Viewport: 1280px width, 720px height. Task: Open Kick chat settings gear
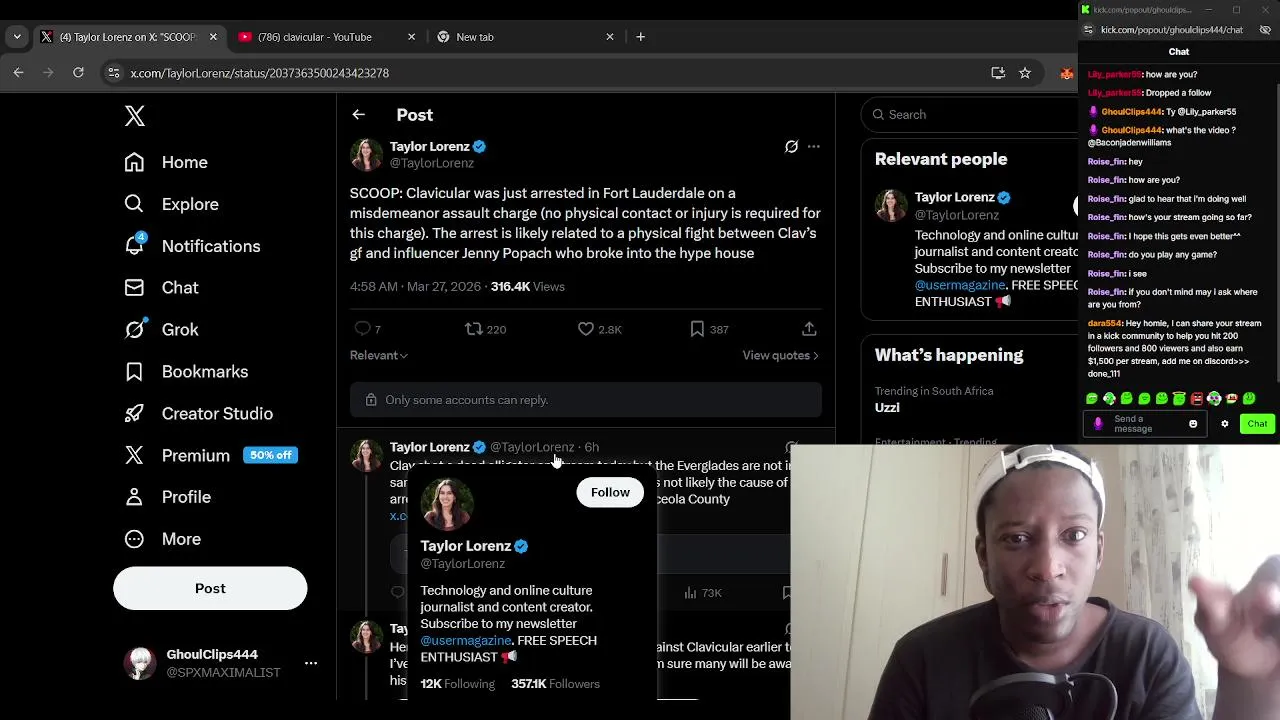coord(1225,424)
